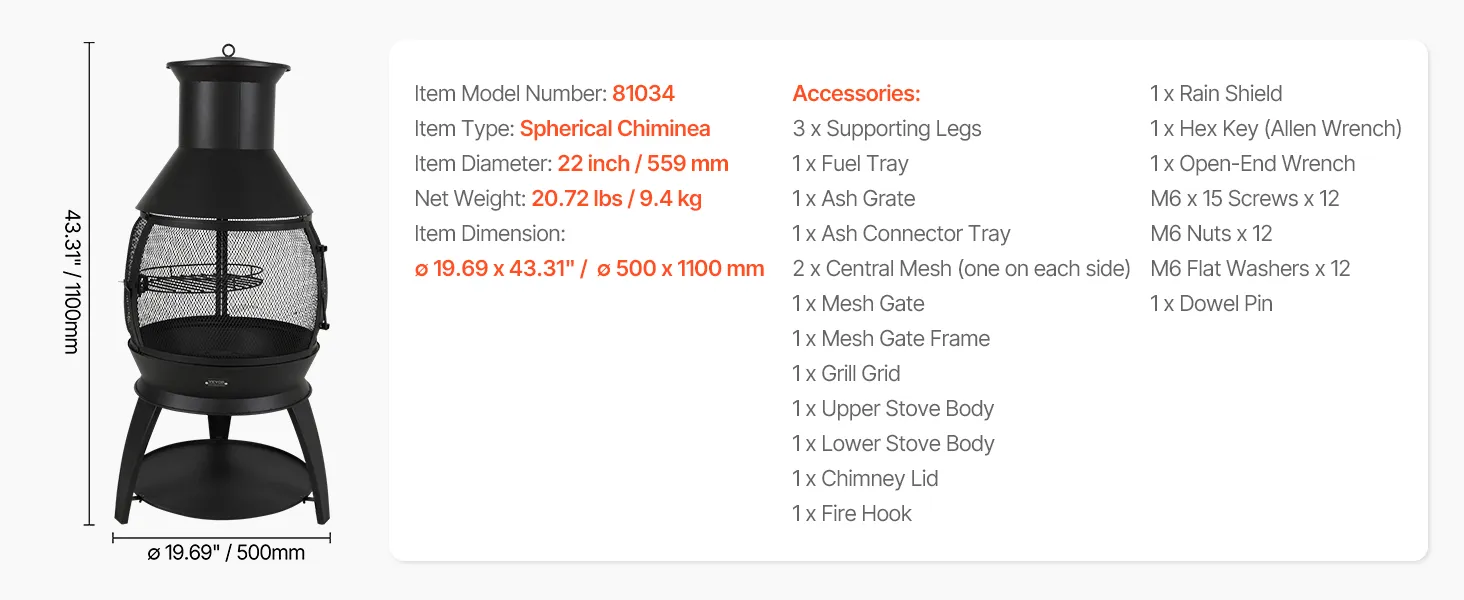Viewport: 1464px width, 600px height.
Task: Click the 22 inch / 559 mm diameter value
Action: (643, 164)
